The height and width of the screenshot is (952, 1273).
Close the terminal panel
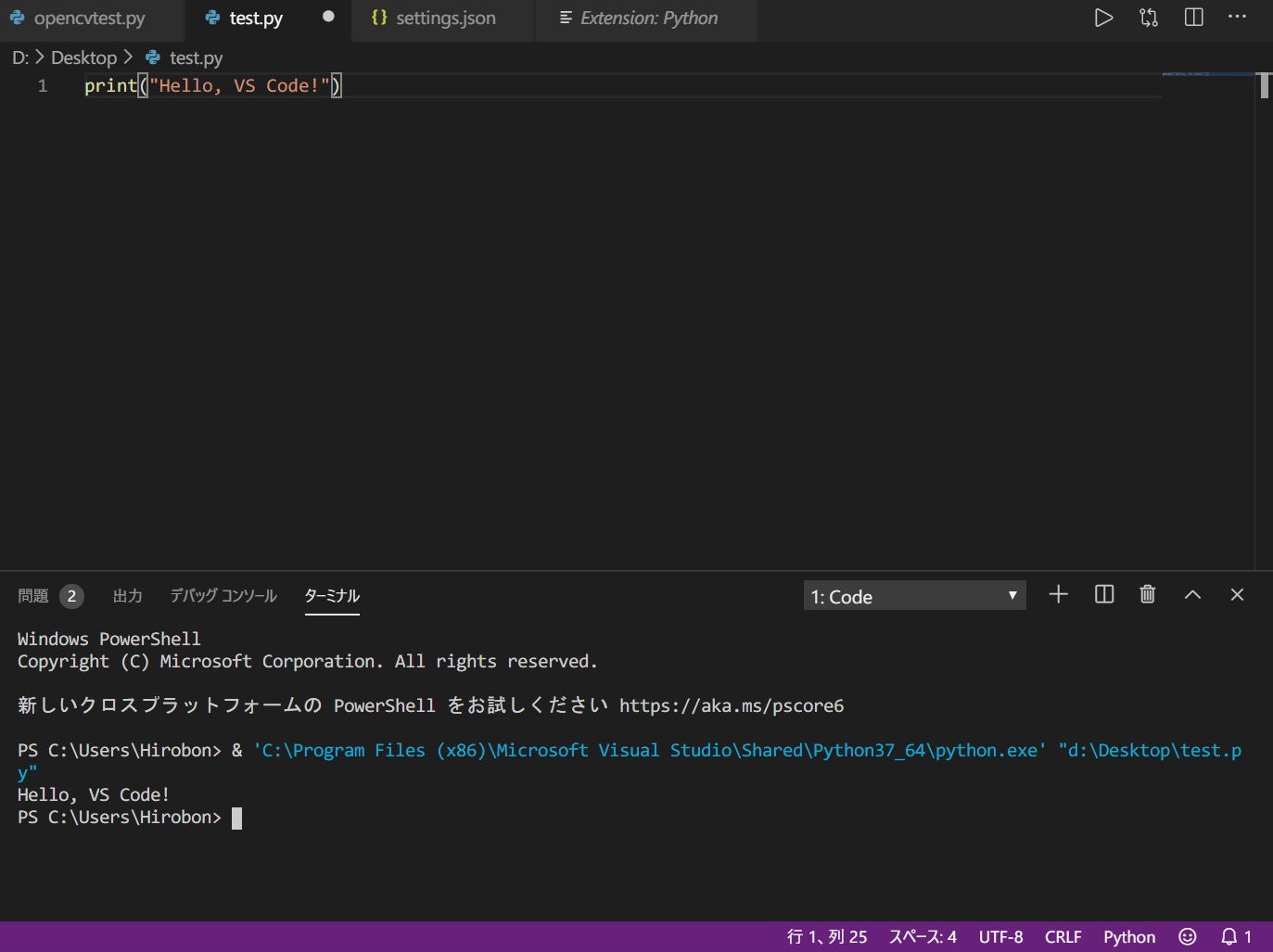pyautogui.click(x=1237, y=595)
